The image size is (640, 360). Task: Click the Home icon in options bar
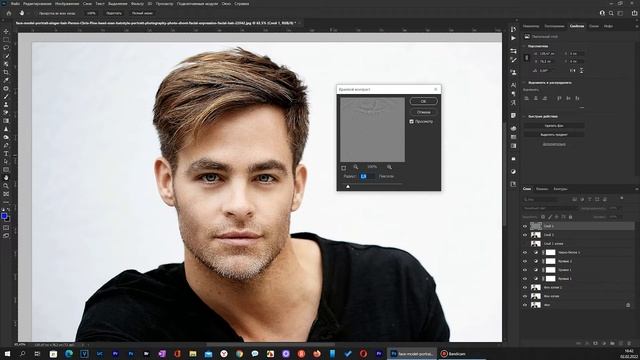pos(9,13)
